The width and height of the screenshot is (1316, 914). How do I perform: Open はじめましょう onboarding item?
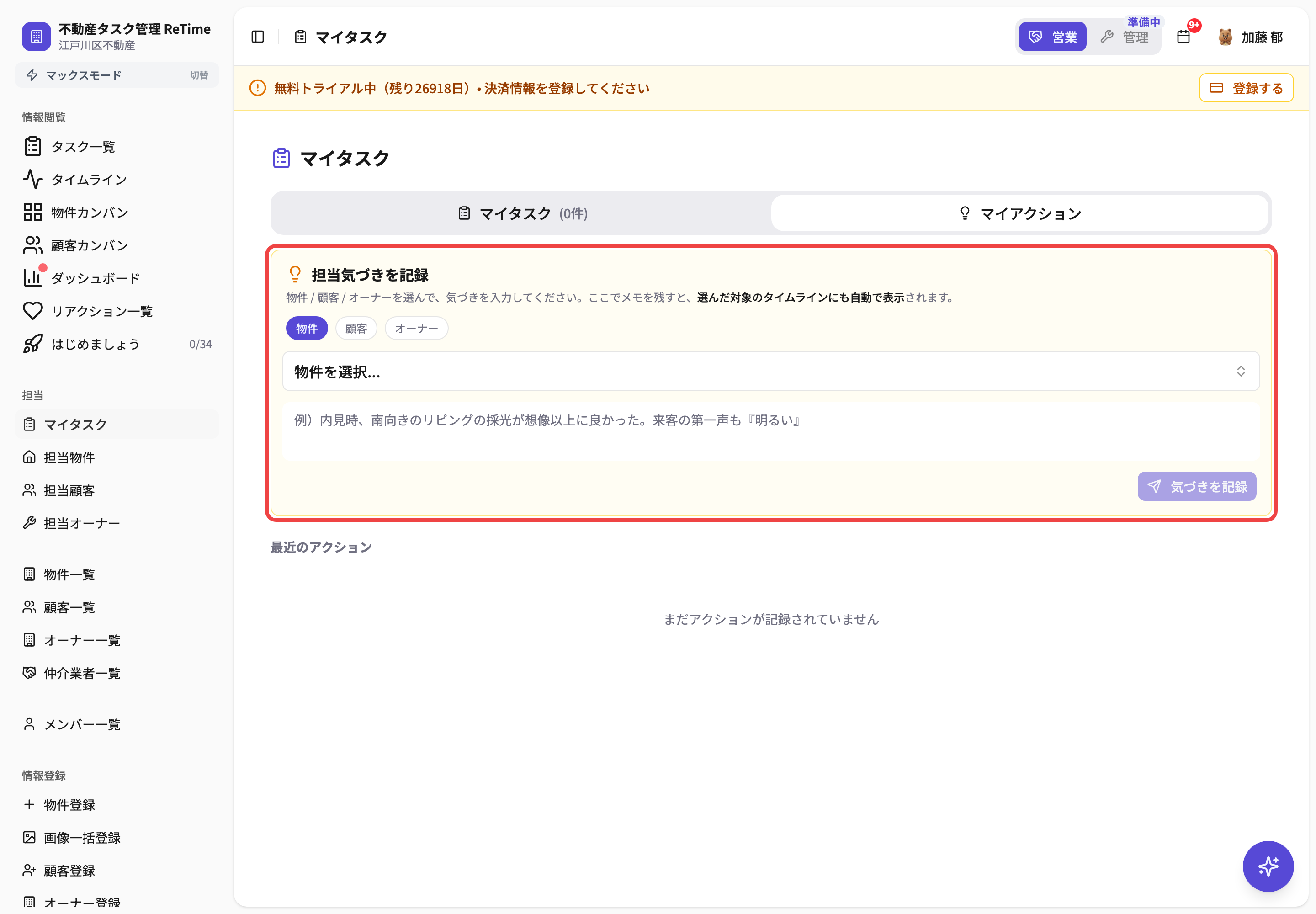click(117, 344)
